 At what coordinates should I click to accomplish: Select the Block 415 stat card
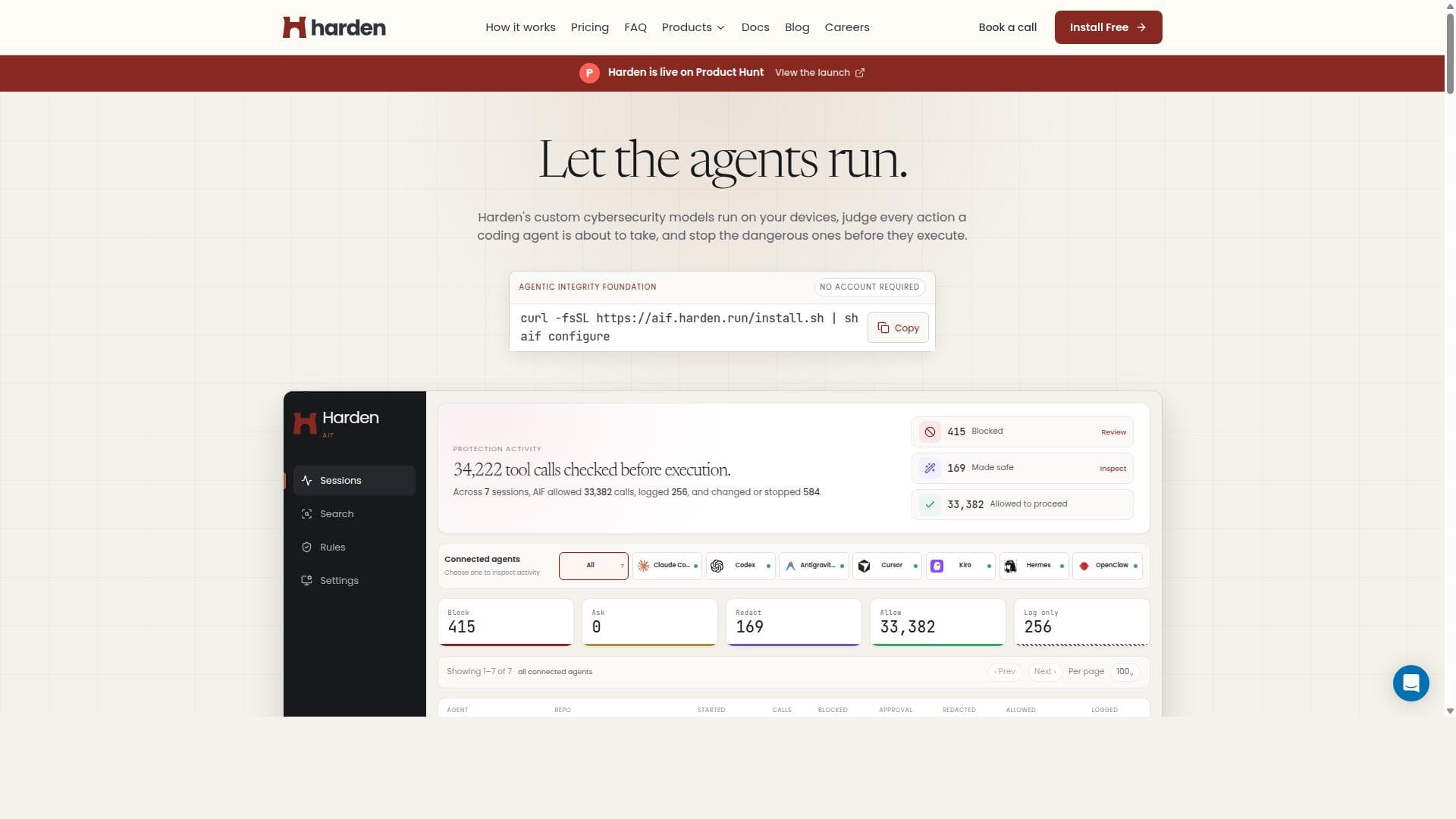[506, 623]
